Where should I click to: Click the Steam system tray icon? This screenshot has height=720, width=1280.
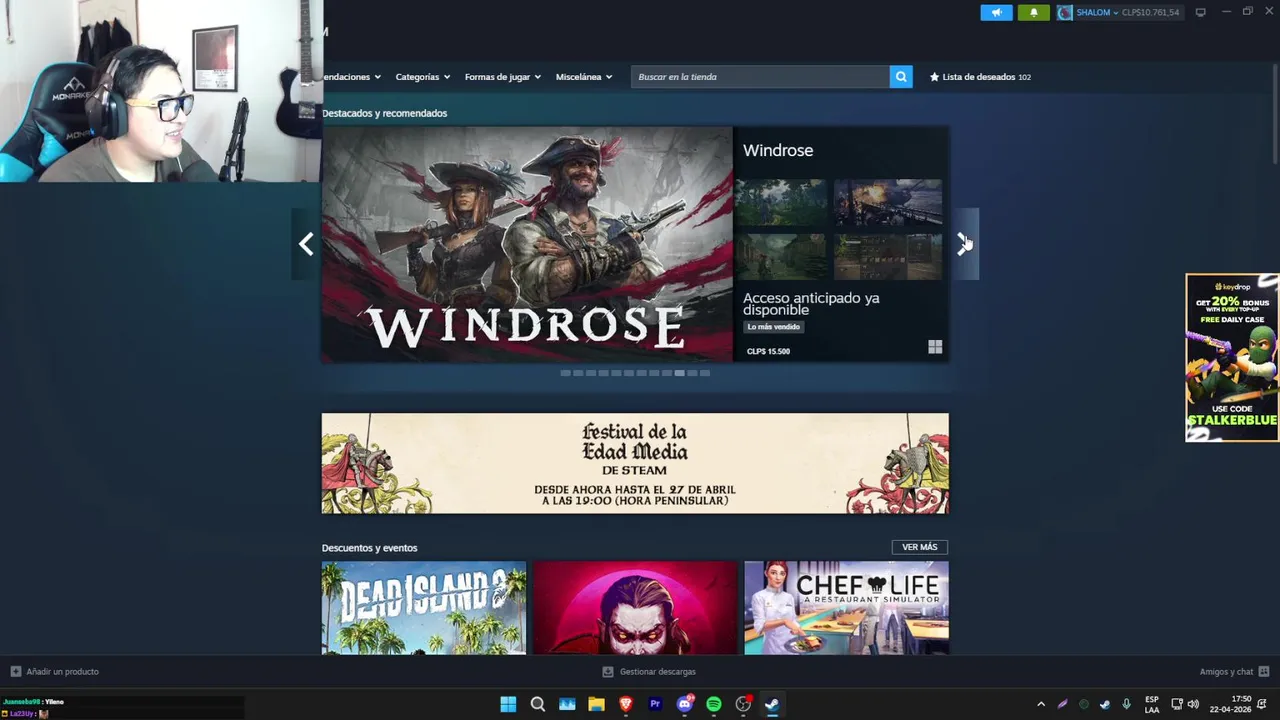tap(1105, 704)
